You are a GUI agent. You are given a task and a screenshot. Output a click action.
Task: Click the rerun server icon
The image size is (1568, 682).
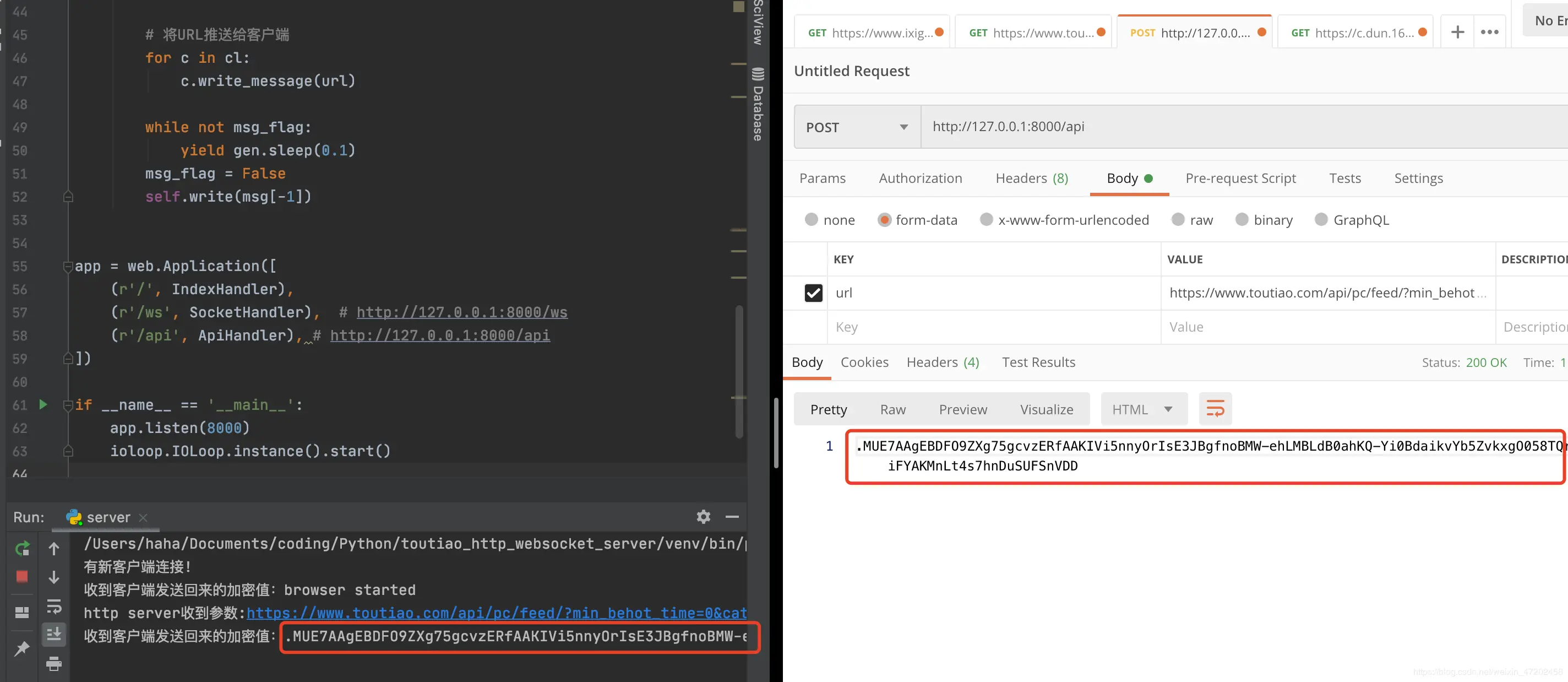[x=22, y=549]
